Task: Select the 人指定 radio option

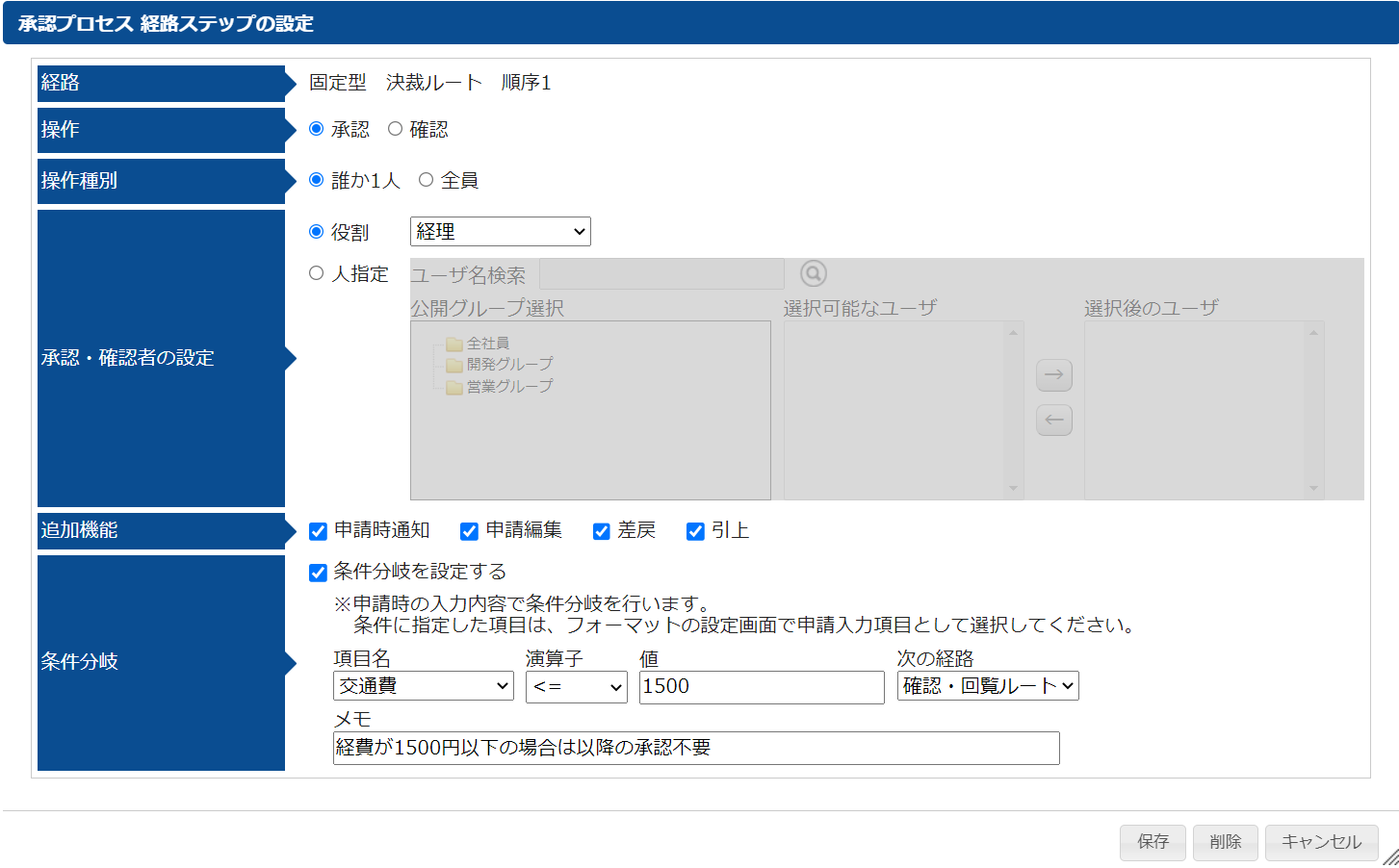Action: pyautogui.click(x=317, y=273)
